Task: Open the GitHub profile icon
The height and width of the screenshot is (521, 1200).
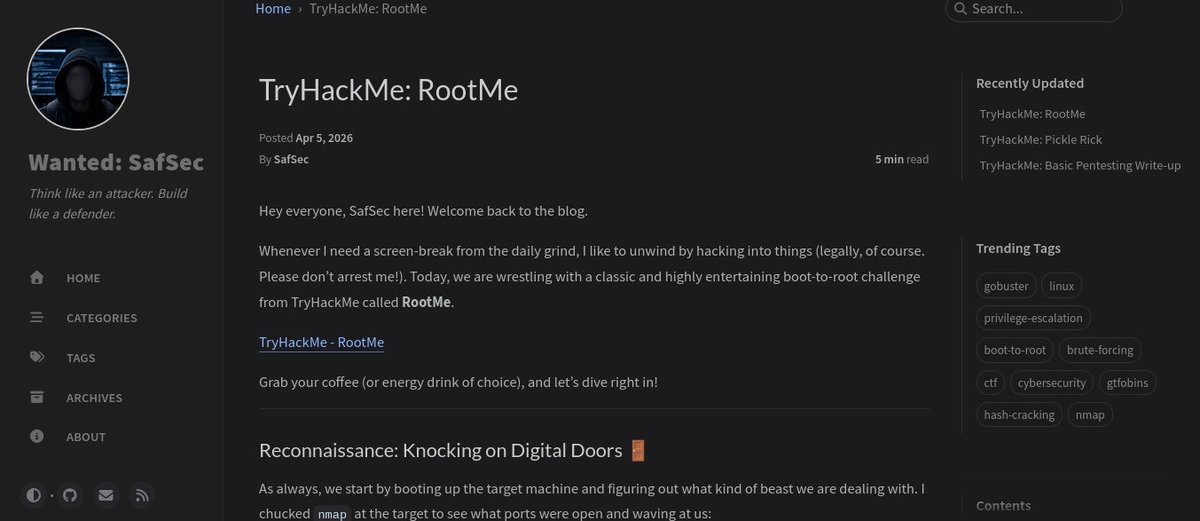Action: [69, 494]
